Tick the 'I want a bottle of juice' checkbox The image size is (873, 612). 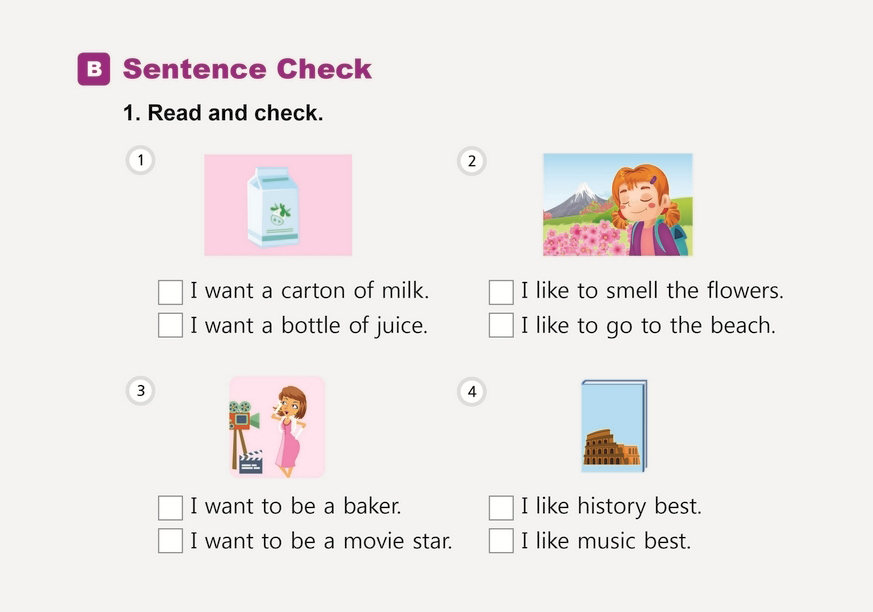coord(171,325)
